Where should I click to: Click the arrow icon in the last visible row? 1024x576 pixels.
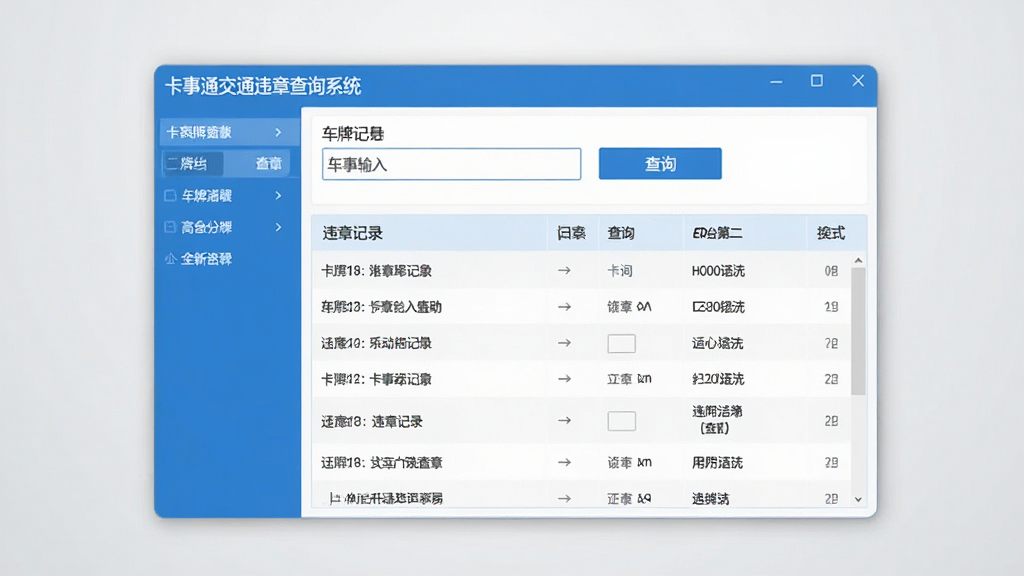click(x=564, y=498)
